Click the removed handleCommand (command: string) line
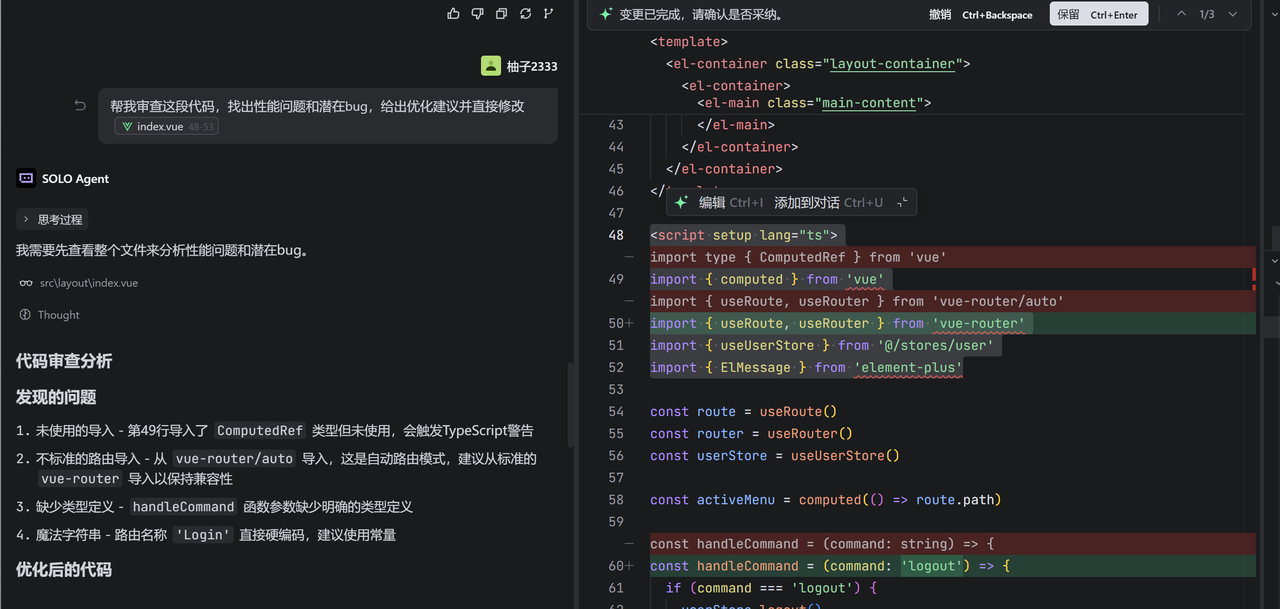 tap(952, 543)
